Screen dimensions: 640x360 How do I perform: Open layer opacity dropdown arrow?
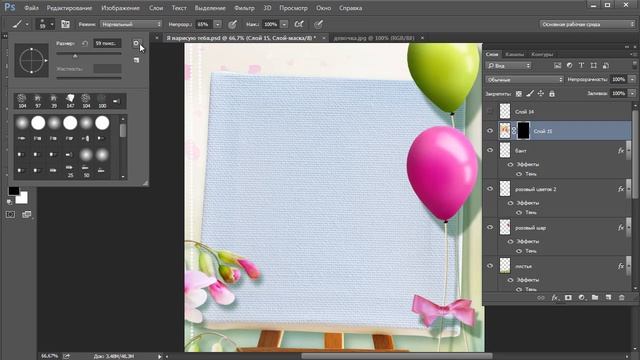[632, 80]
